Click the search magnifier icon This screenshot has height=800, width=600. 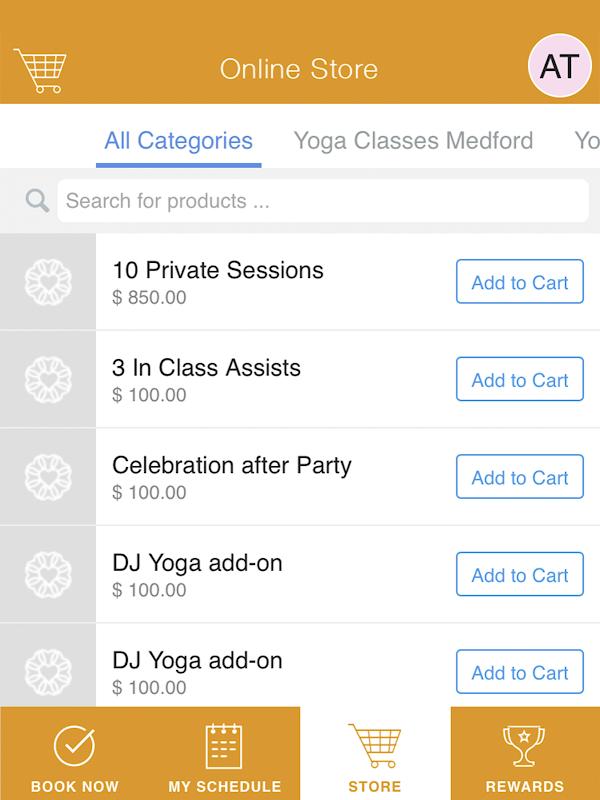[x=38, y=201]
